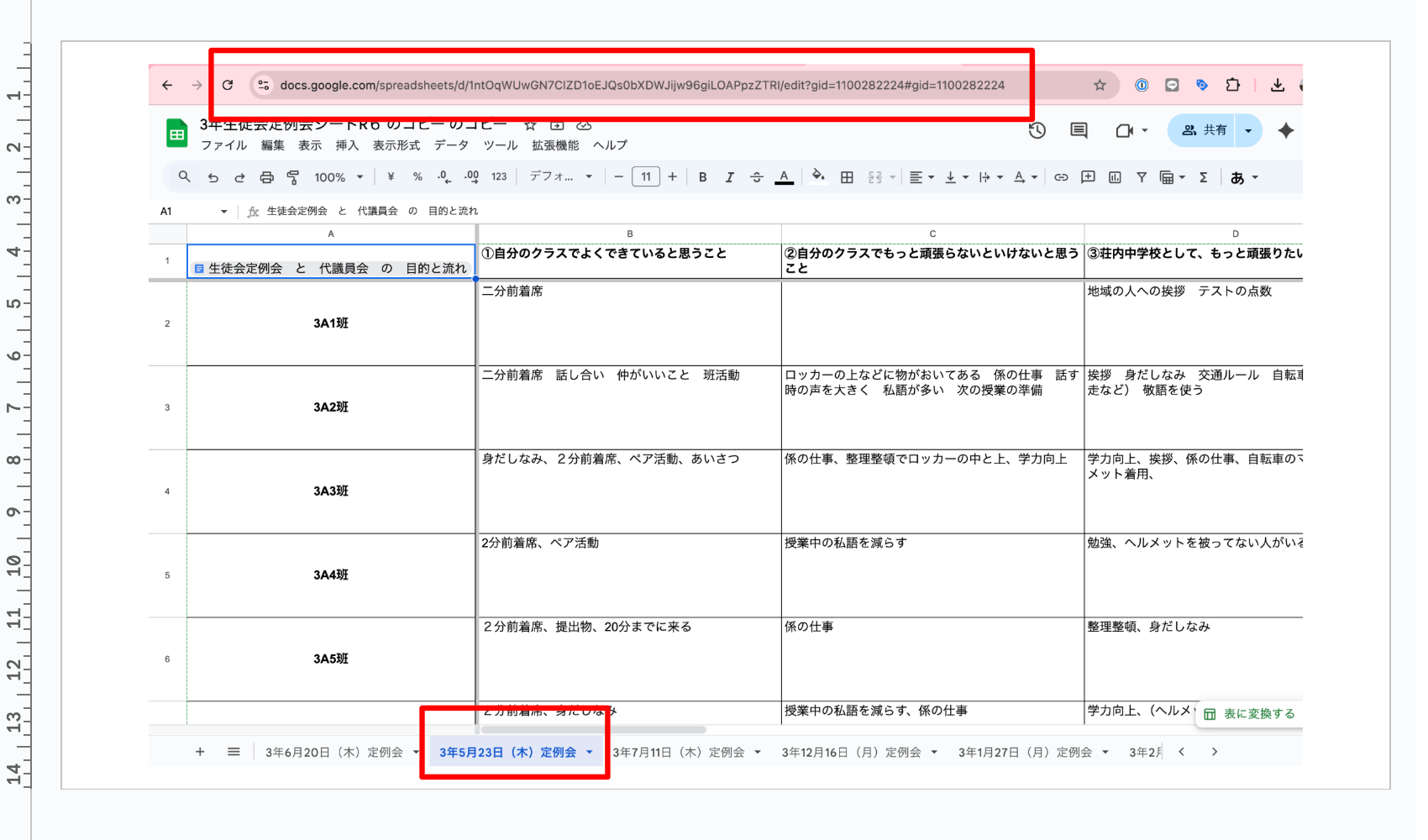Open the fill color picker
Image resolution: width=1428 pixels, height=840 pixels.
coord(817,177)
